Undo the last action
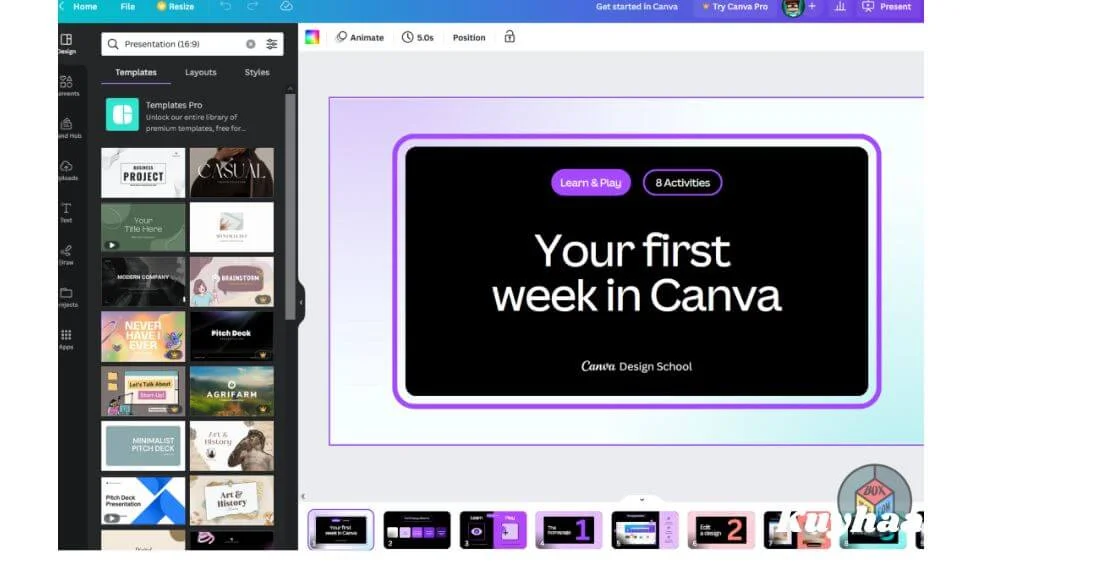Viewport: 1100px width, 580px height. tap(225, 6)
